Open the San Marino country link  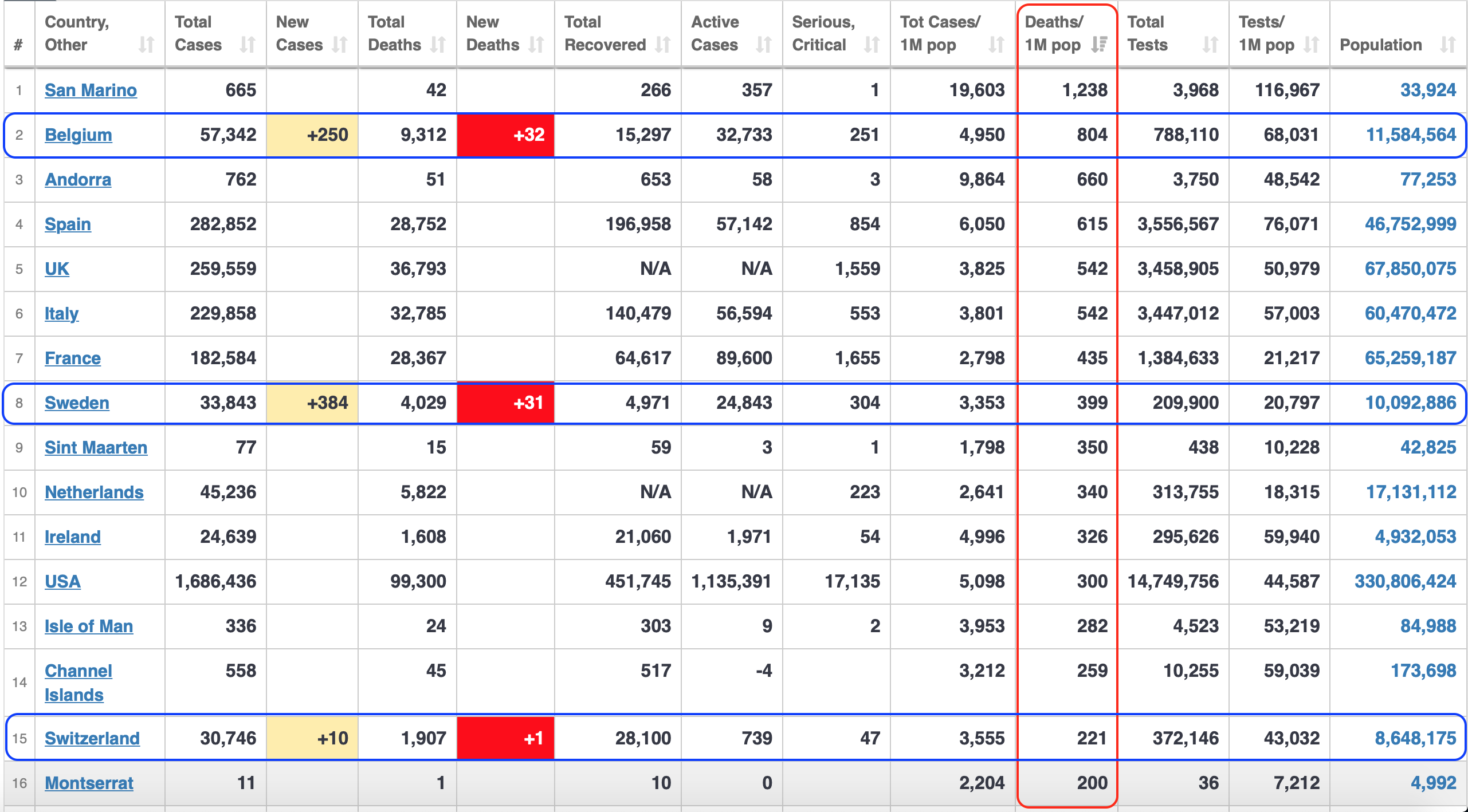pyautogui.click(x=91, y=90)
